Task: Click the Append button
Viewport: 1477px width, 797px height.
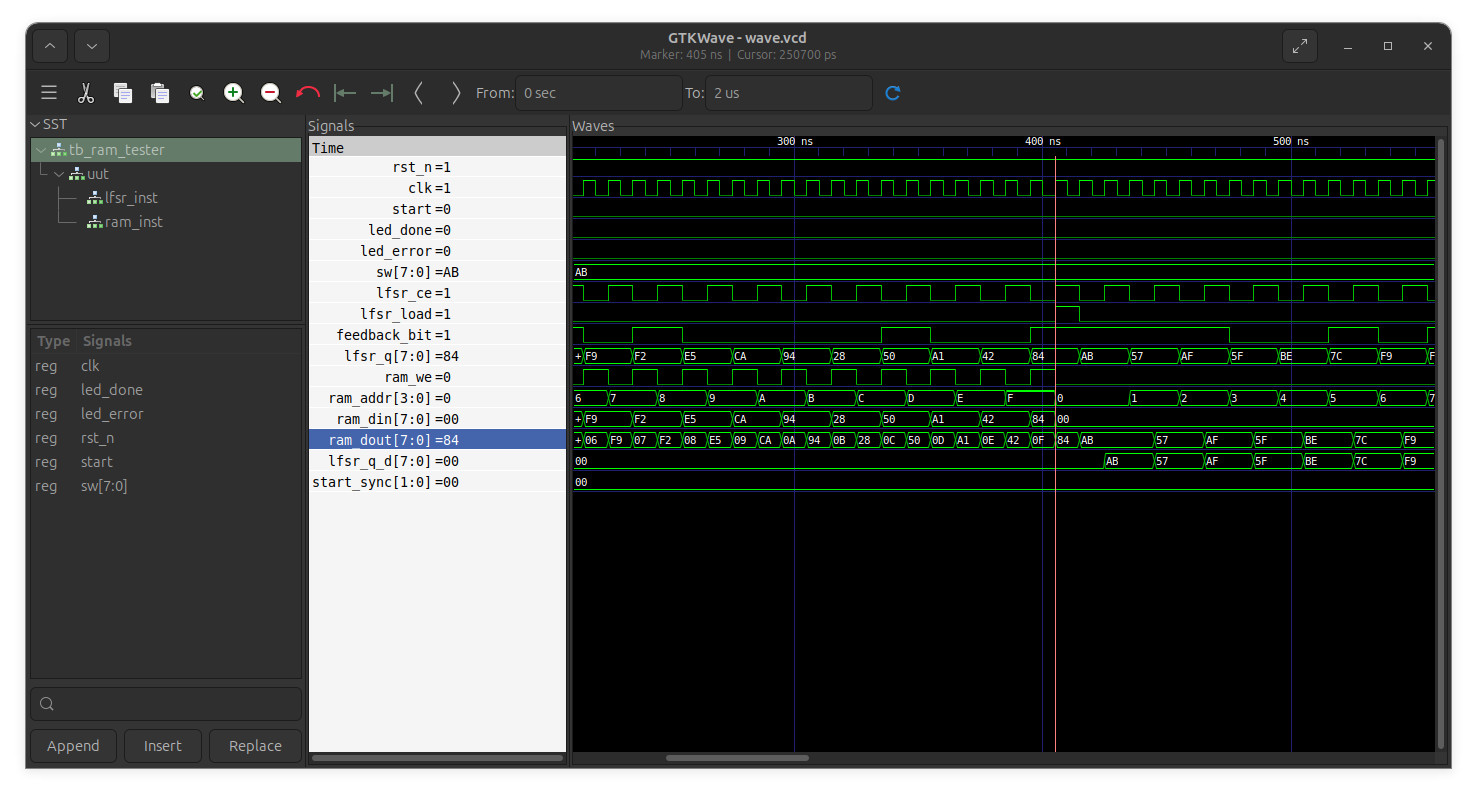Action: [x=73, y=746]
